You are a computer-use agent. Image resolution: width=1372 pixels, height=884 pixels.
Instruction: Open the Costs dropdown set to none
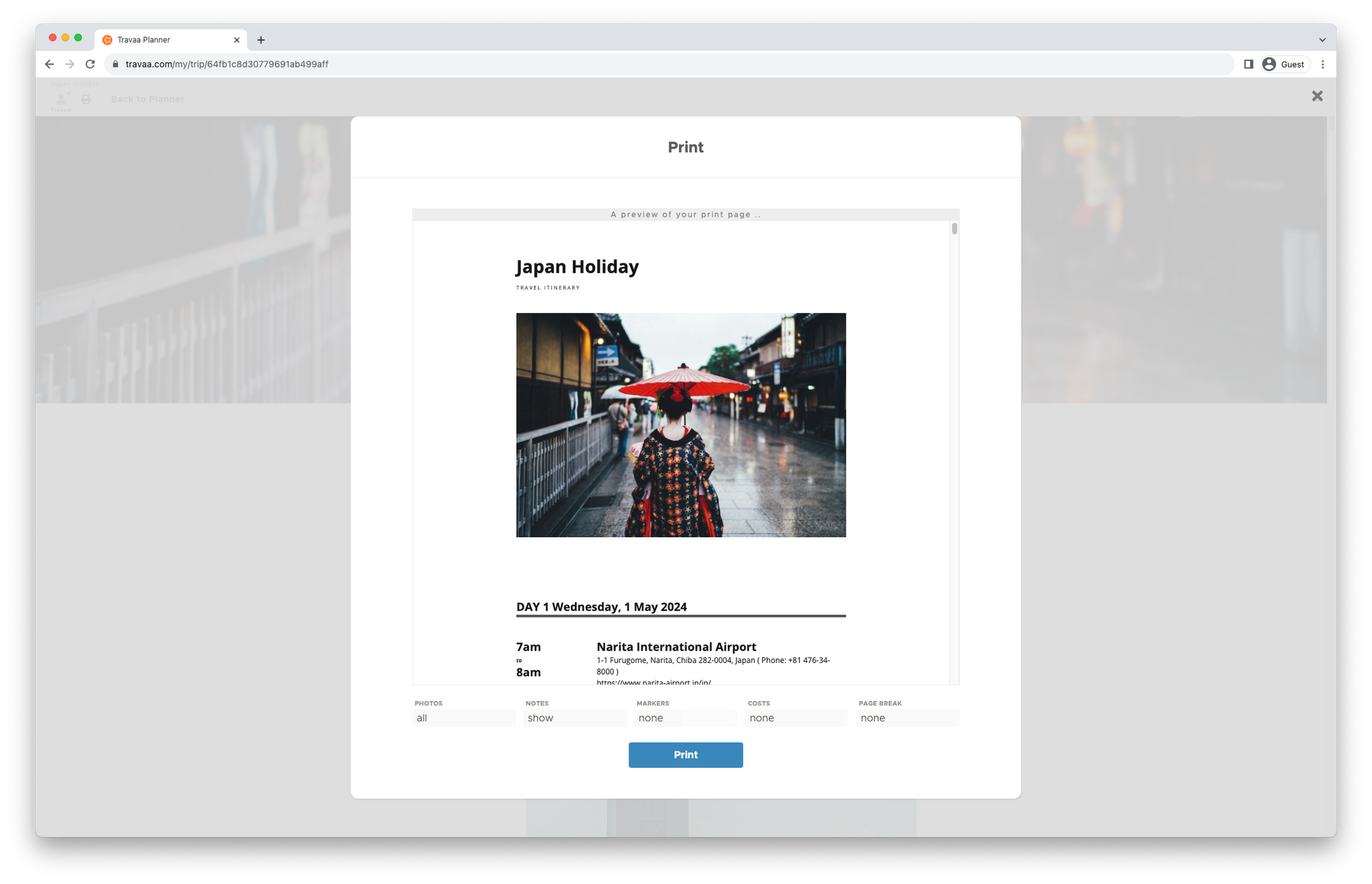pos(797,718)
